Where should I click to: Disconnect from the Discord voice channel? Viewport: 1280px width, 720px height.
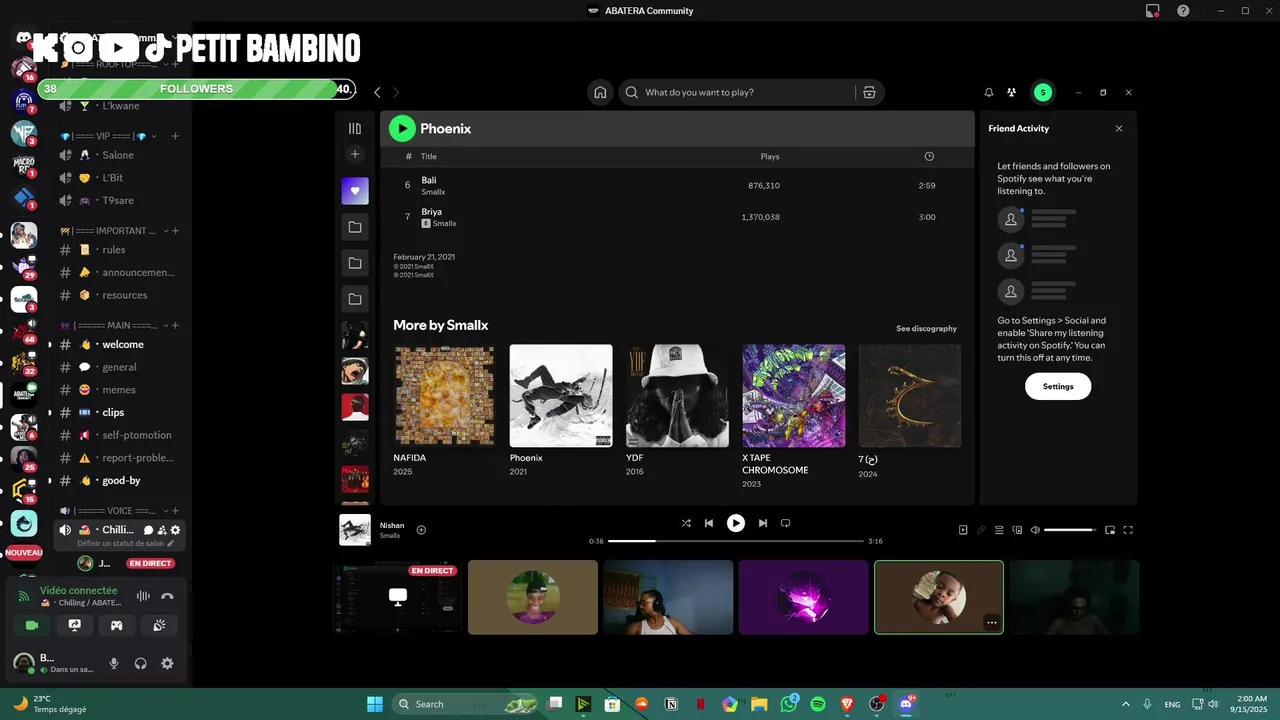(167, 596)
